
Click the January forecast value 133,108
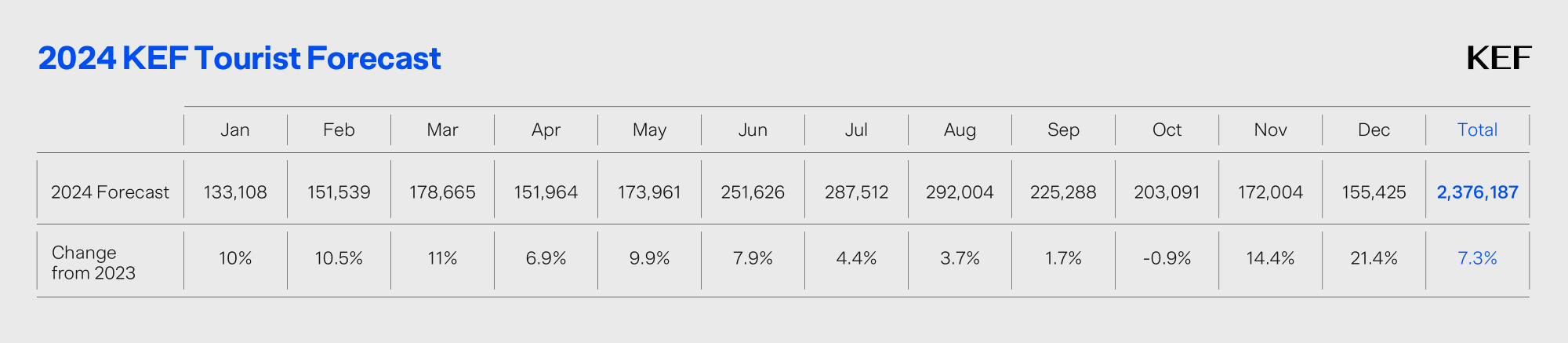(x=235, y=192)
